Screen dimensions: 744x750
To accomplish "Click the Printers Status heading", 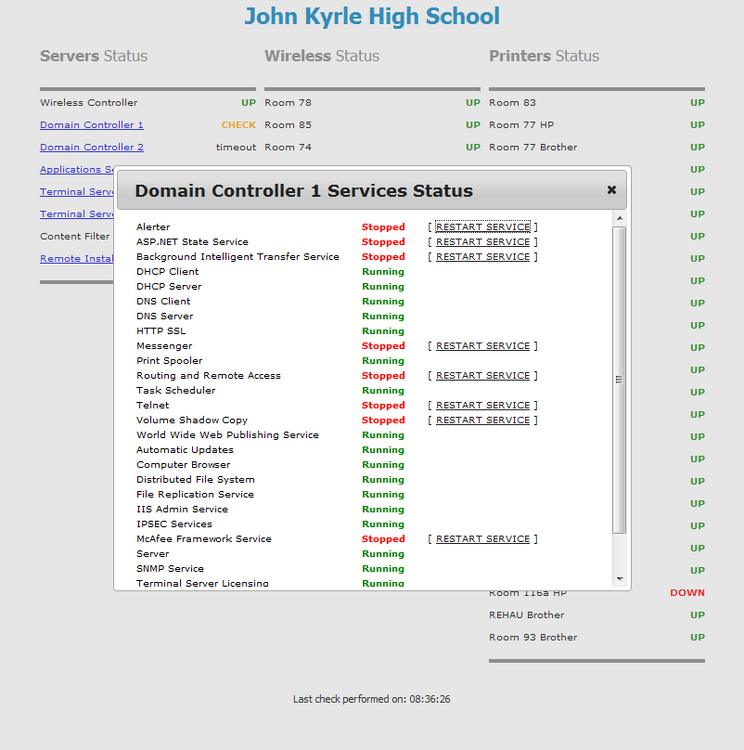I will coord(544,55).
